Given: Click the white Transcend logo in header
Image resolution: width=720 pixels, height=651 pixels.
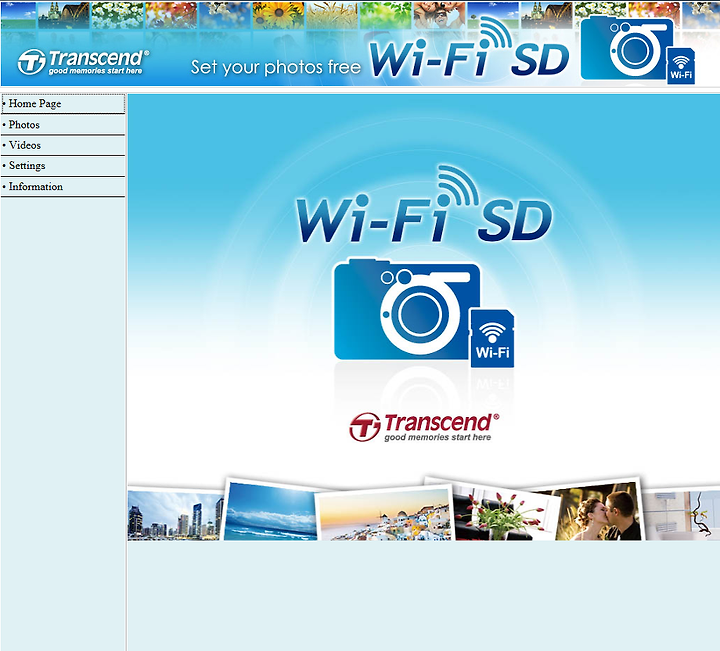Looking at the screenshot, I should pos(83,62).
